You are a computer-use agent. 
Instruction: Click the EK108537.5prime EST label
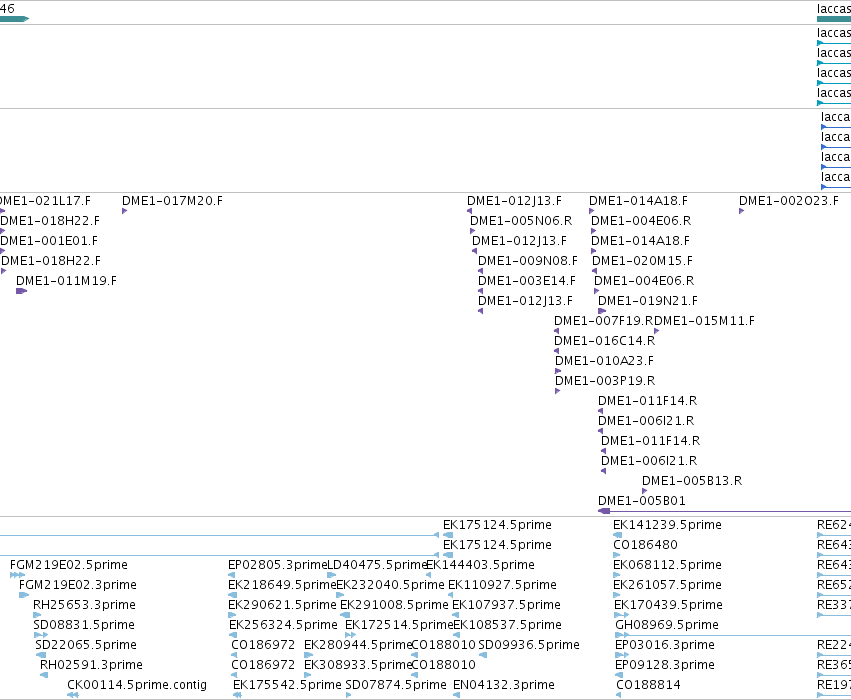(x=507, y=625)
